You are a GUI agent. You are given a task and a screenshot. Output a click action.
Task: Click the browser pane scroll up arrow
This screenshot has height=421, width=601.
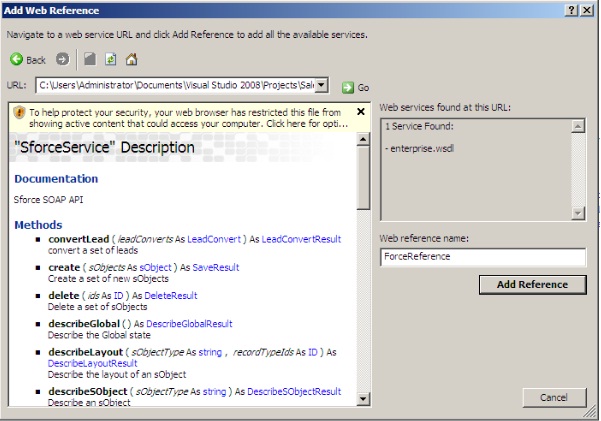tap(363, 139)
